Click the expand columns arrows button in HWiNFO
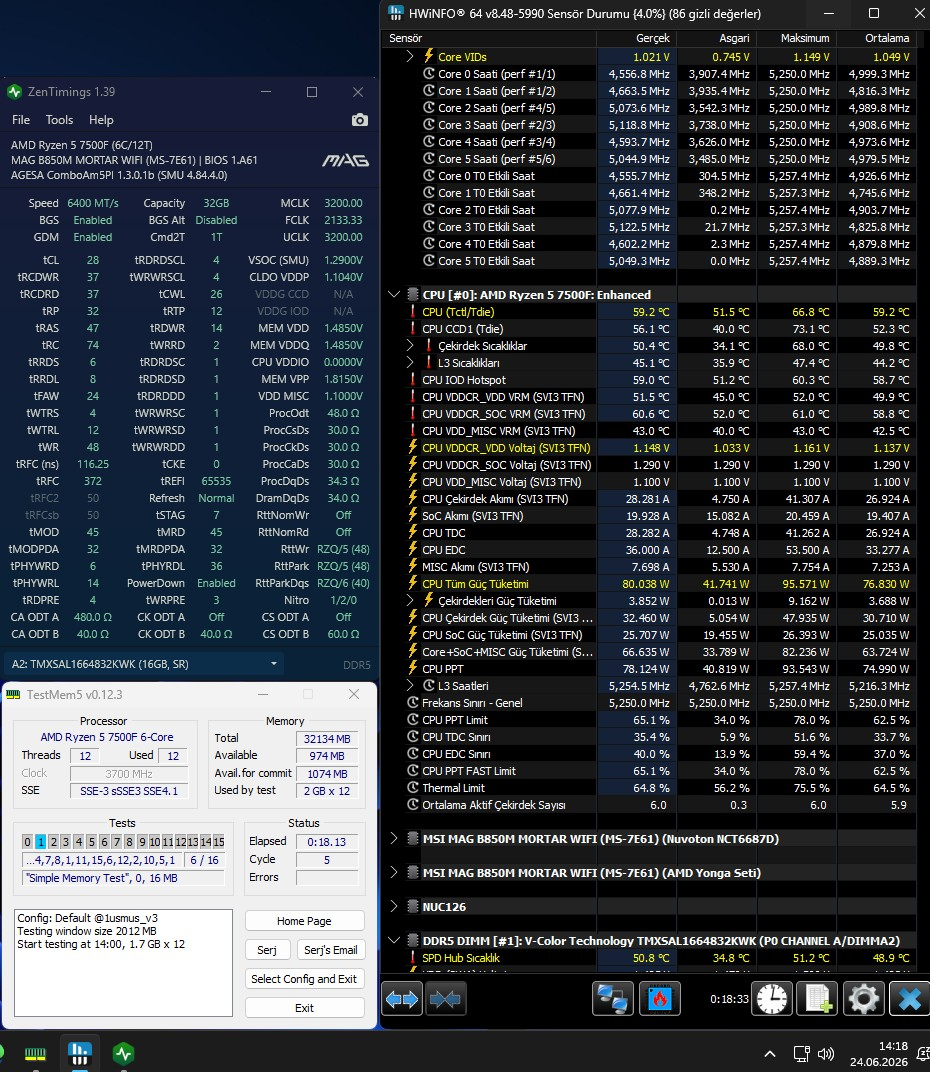Viewport: 930px width, 1072px height. tap(402, 1000)
